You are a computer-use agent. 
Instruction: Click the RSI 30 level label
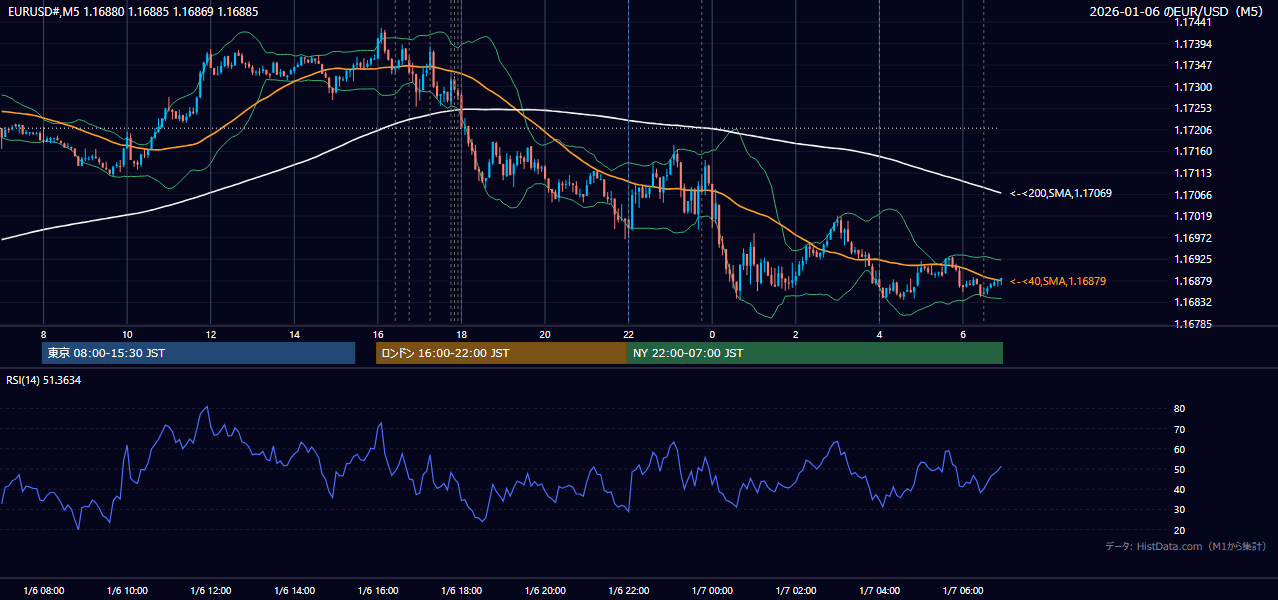(x=1180, y=510)
